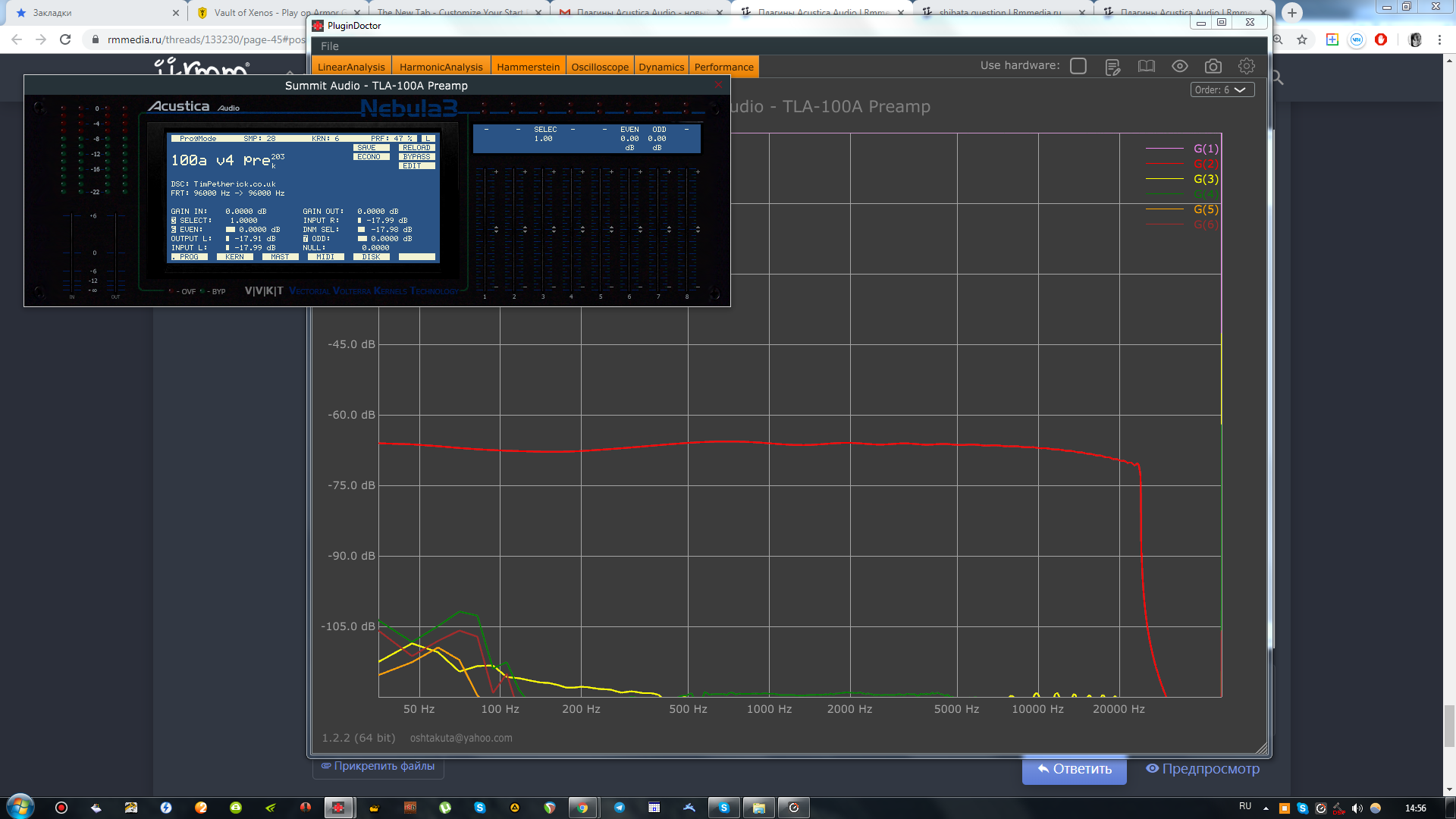Screen dimensions: 1456x819
Task: Open the colorful plus extension icon
Action: [x=1332, y=39]
